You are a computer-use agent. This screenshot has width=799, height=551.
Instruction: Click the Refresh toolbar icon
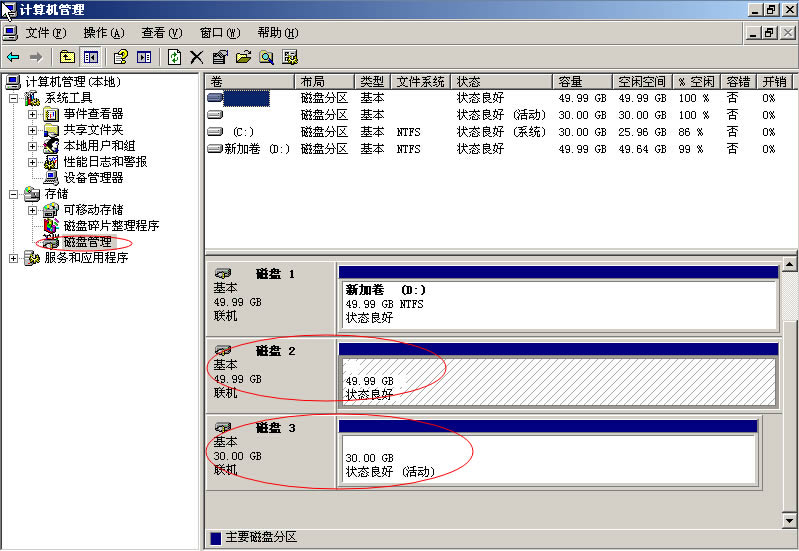(x=174, y=57)
